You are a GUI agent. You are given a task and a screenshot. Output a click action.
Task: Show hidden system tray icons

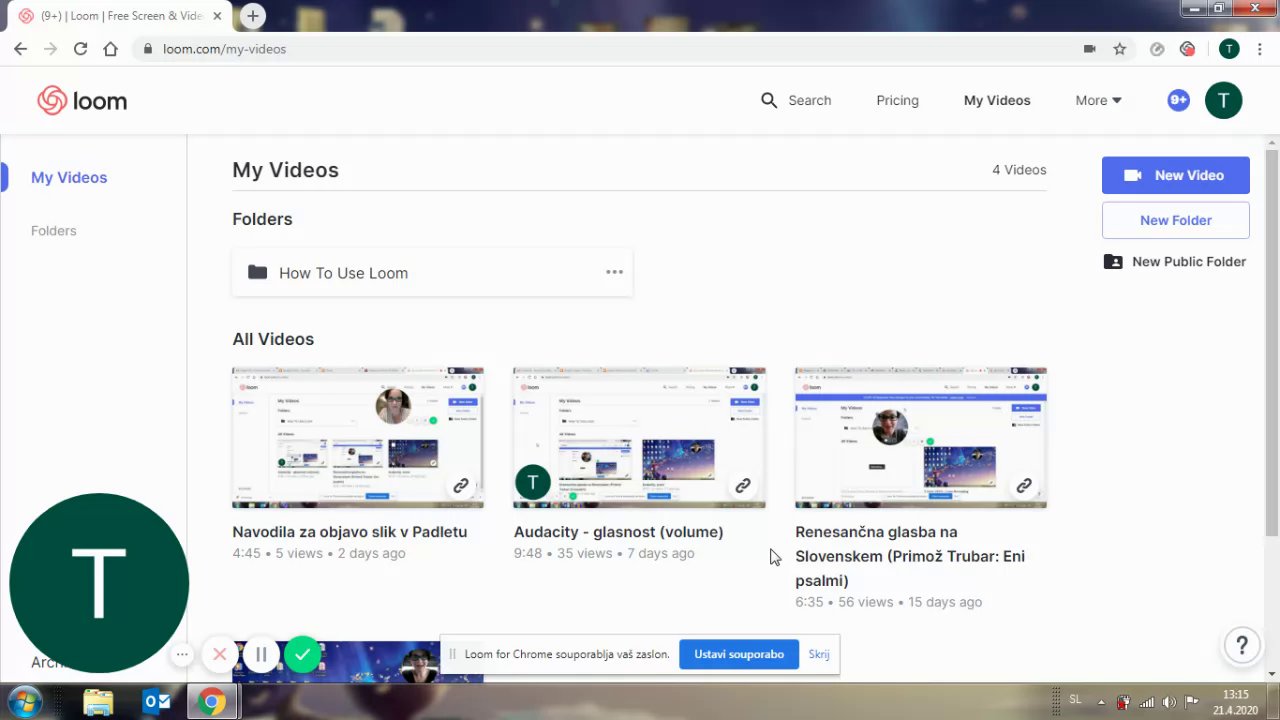pyautogui.click(x=1101, y=702)
